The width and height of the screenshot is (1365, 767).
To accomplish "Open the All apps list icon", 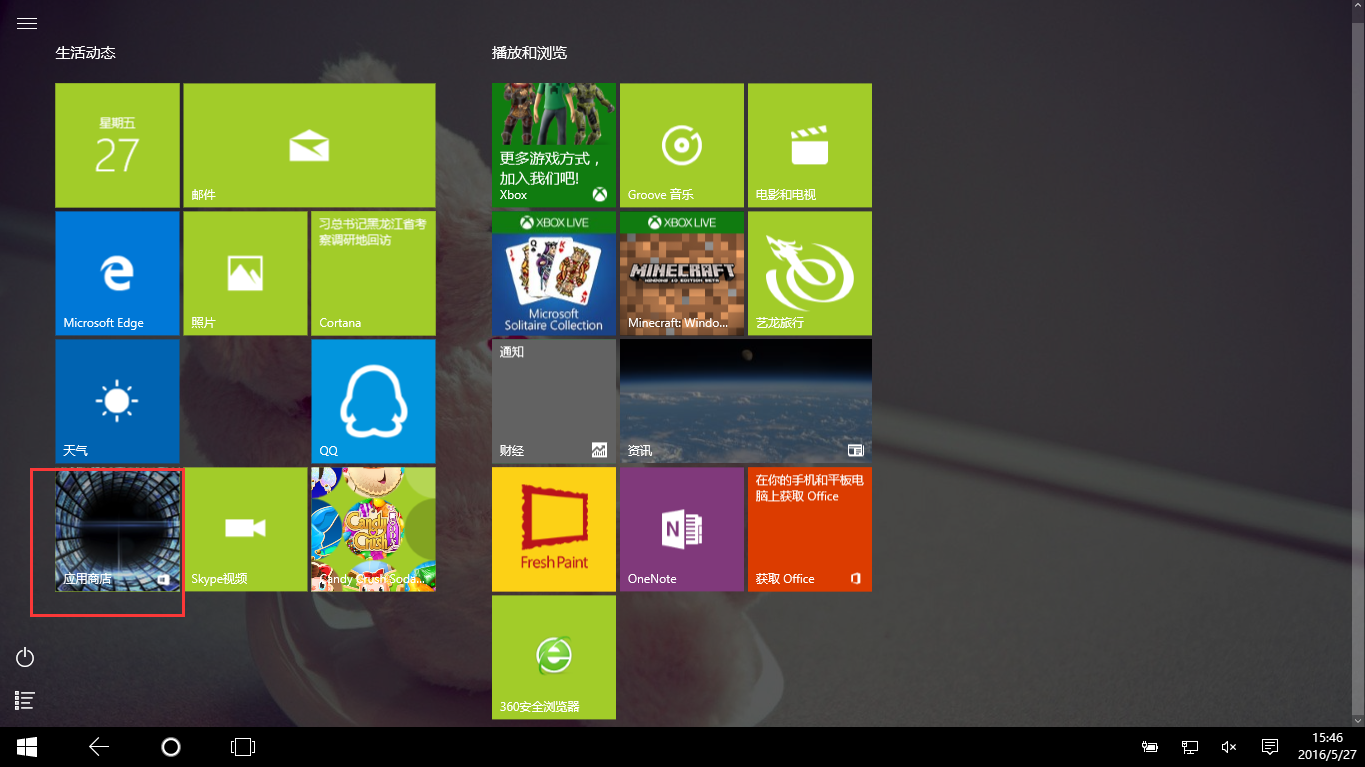I will [26, 701].
